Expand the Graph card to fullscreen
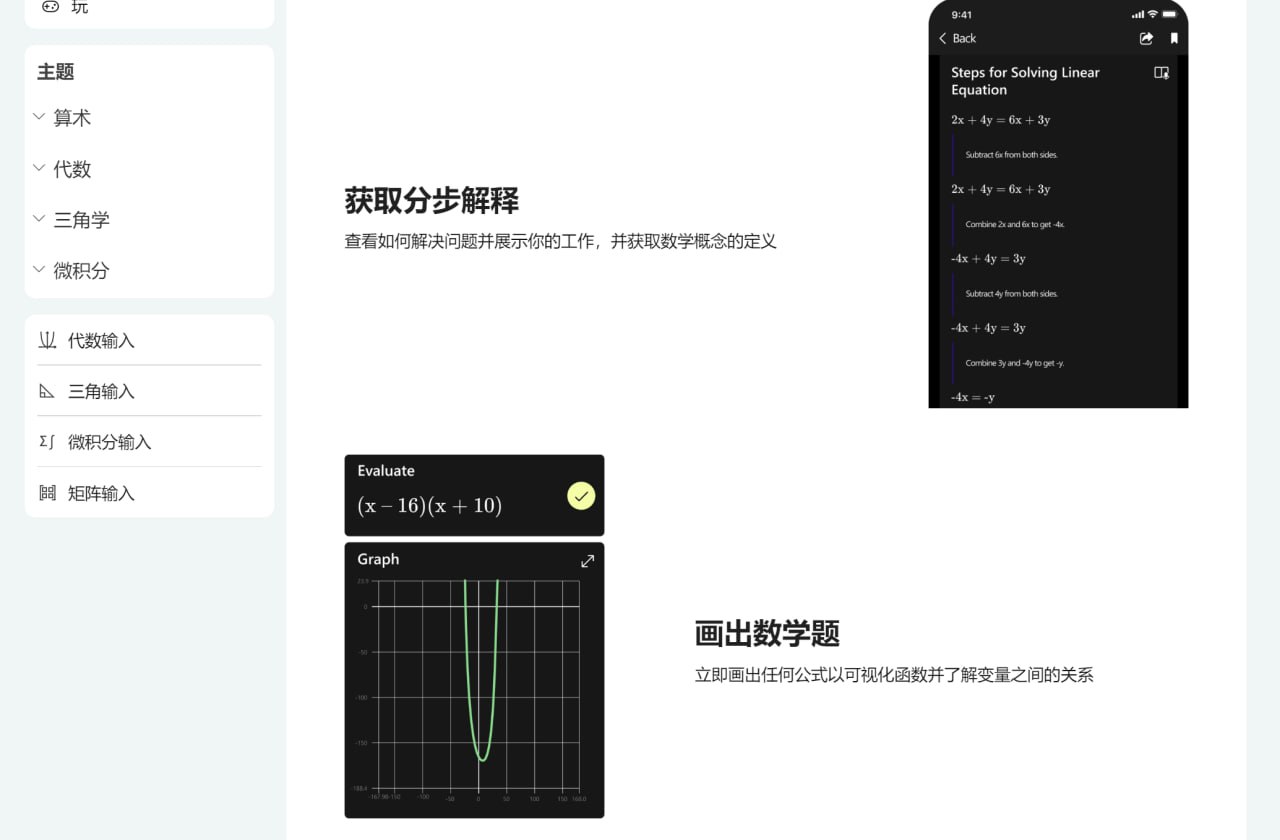 [587, 561]
